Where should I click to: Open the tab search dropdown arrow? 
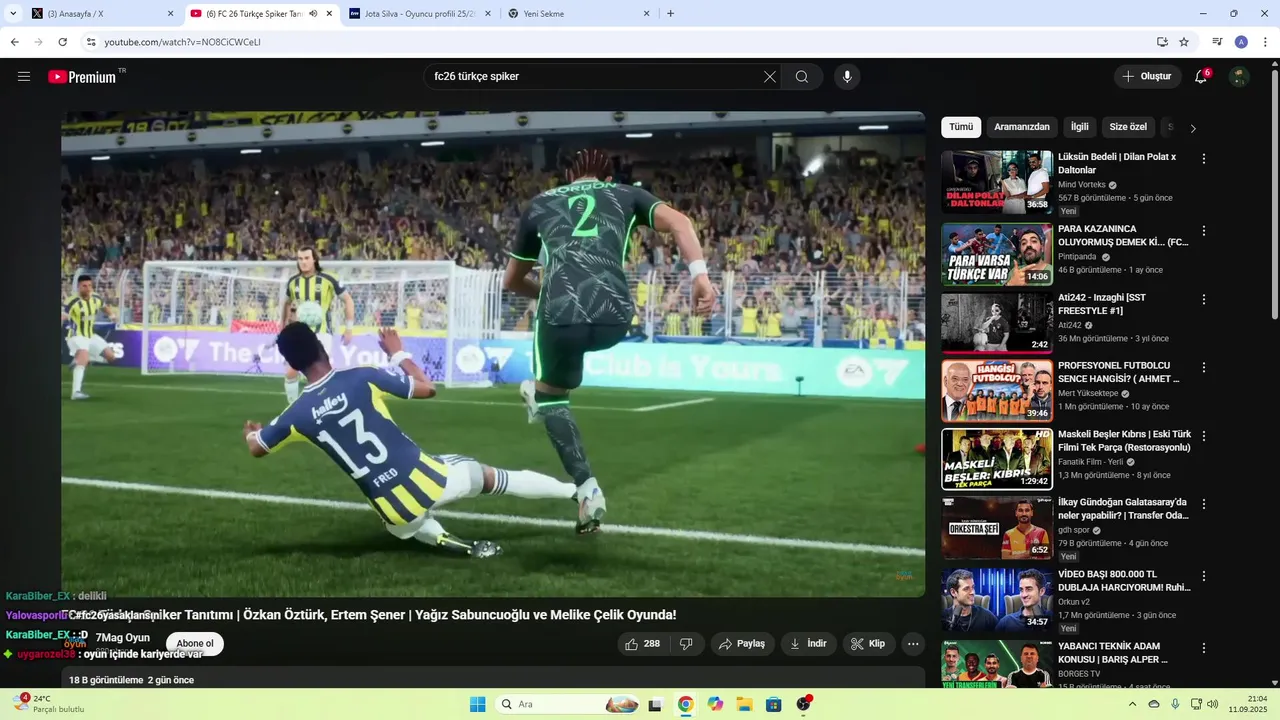(13, 14)
